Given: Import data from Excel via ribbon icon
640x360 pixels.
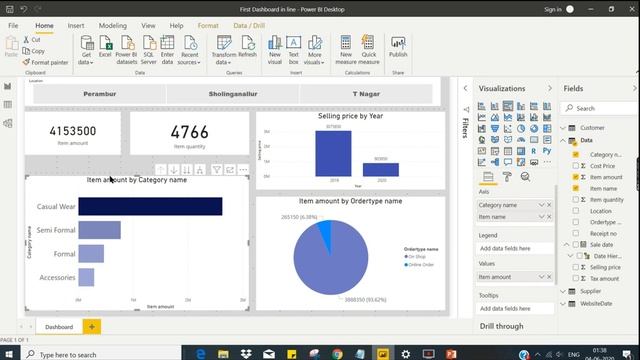Looking at the screenshot, I should pos(105,46).
